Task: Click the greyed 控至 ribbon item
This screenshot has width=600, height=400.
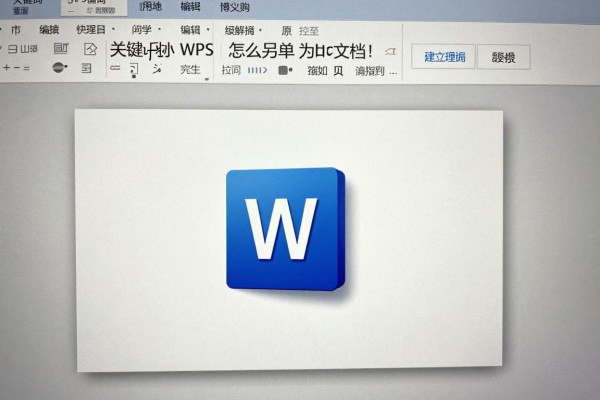Action: tap(309, 31)
